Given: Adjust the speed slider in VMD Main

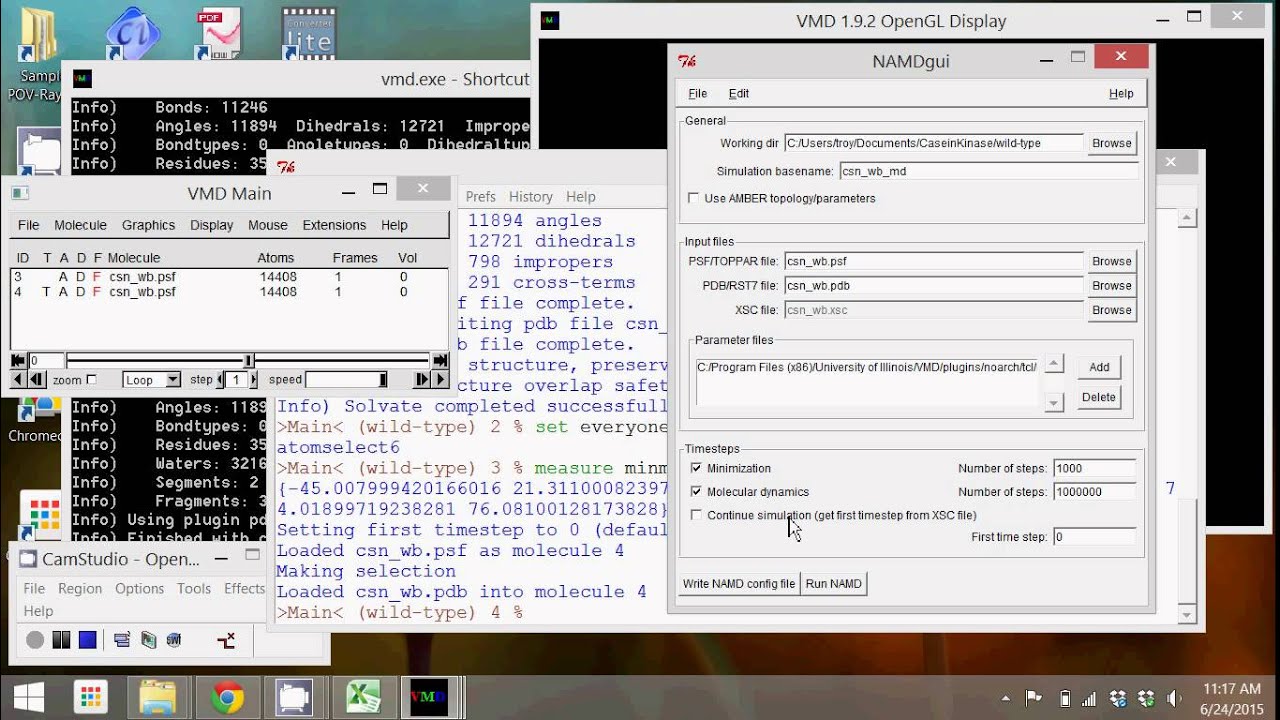Looking at the screenshot, I should [x=347, y=380].
